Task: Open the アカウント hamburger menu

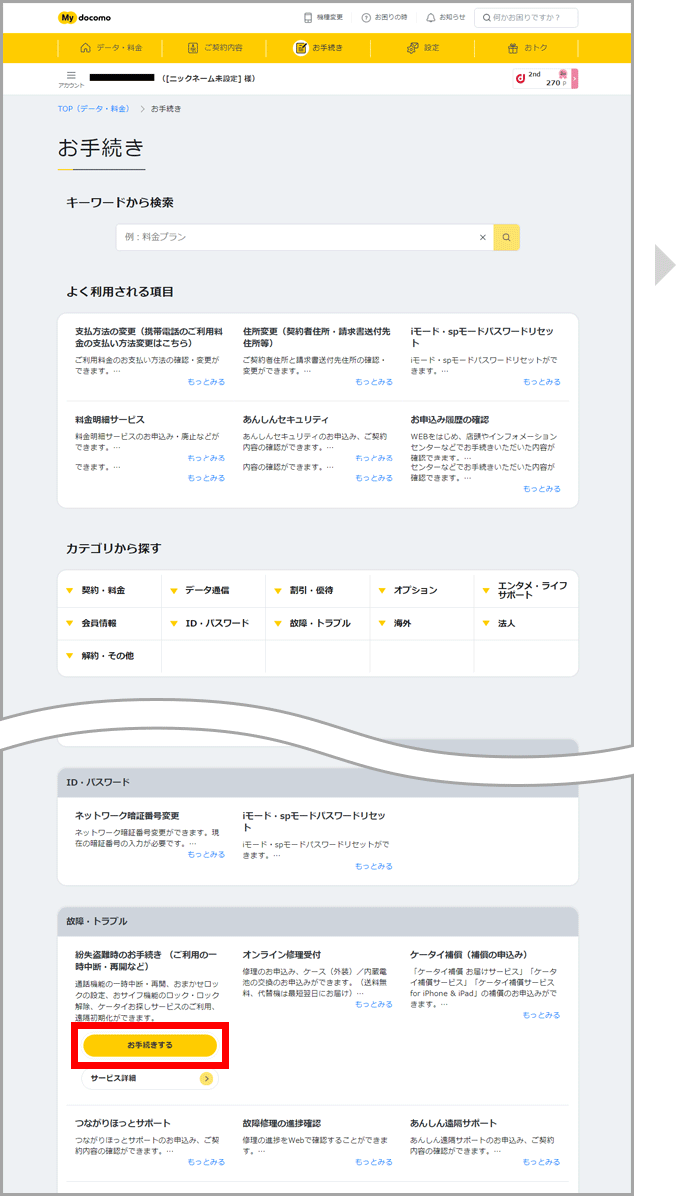Action: [71, 76]
